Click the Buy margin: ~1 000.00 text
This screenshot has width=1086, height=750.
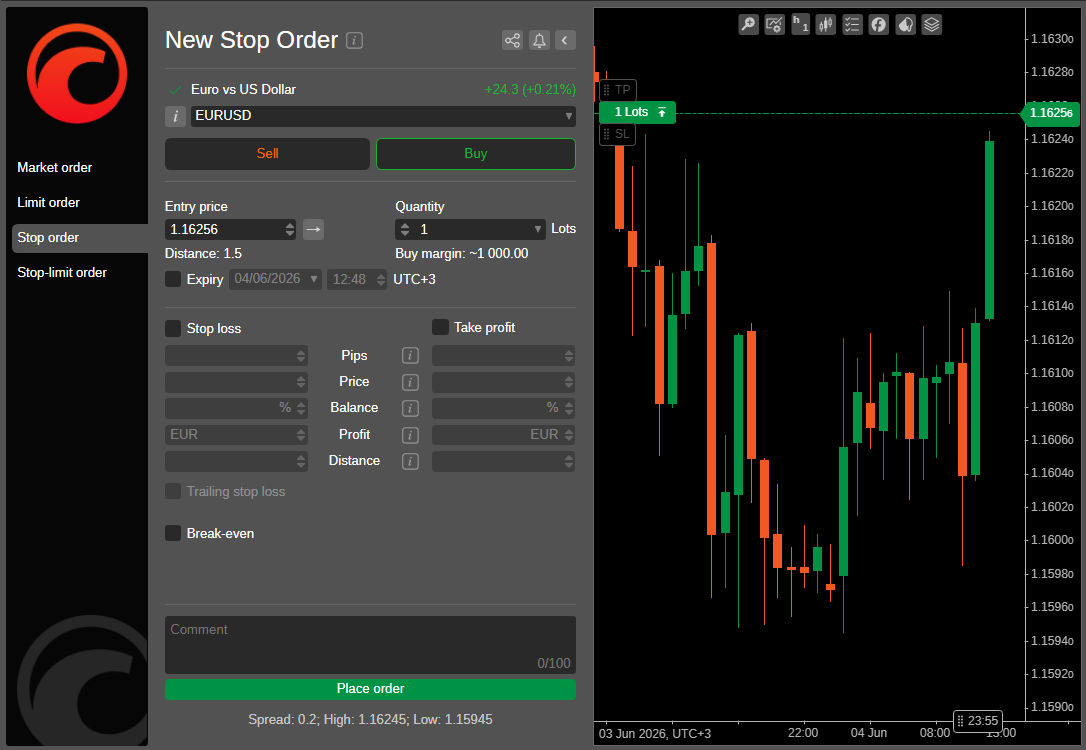(461, 253)
